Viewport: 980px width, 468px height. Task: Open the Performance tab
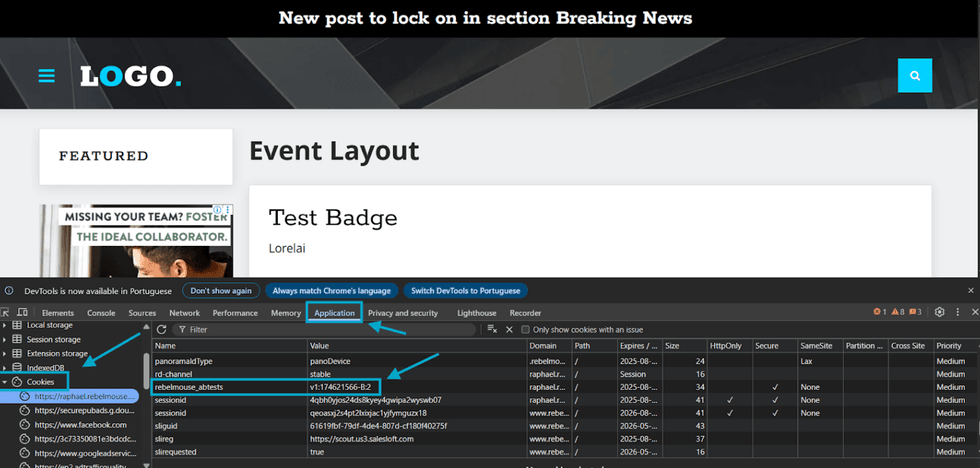pyautogui.click(x=235, y=313)
